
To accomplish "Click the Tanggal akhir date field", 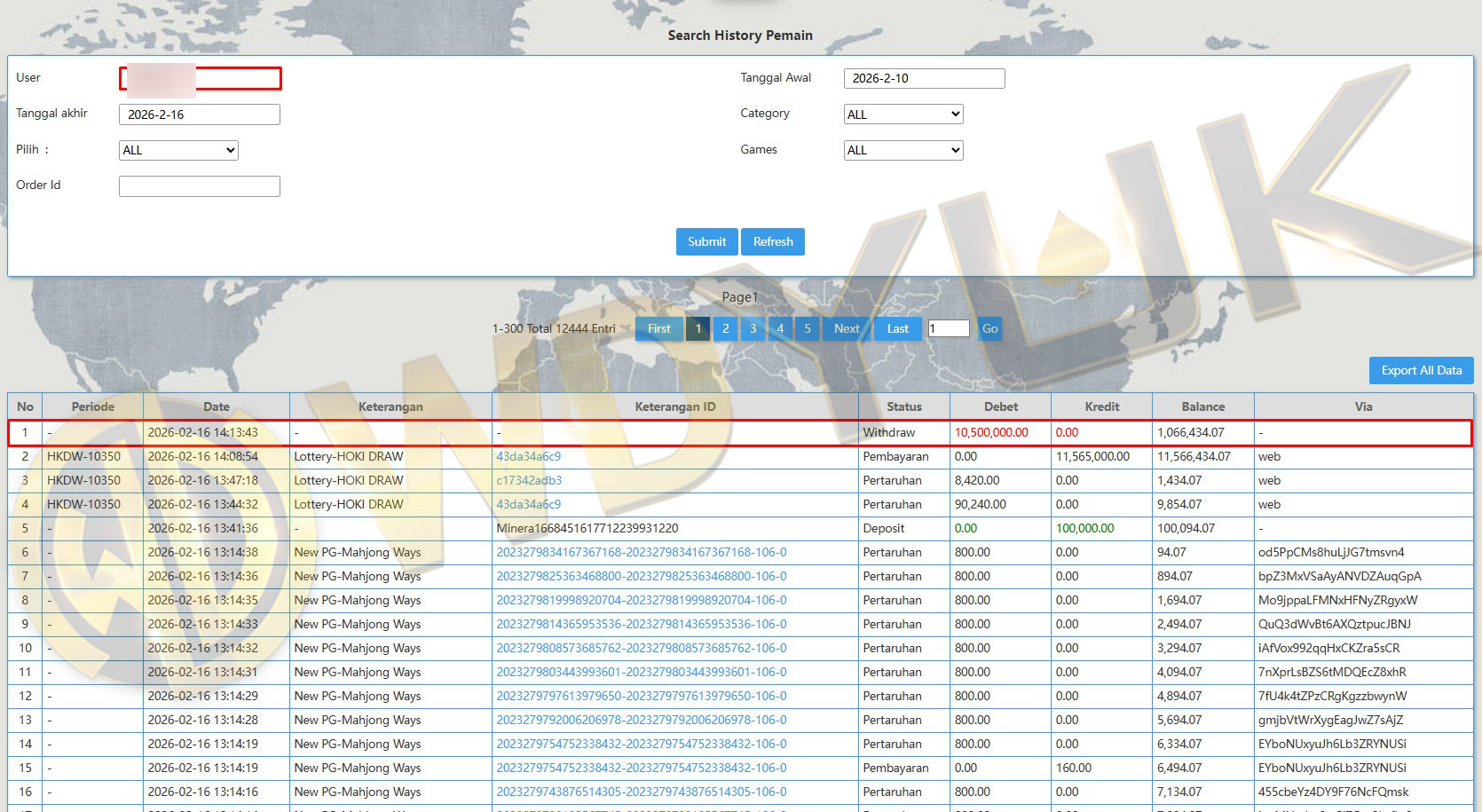I will pos(200,114).
